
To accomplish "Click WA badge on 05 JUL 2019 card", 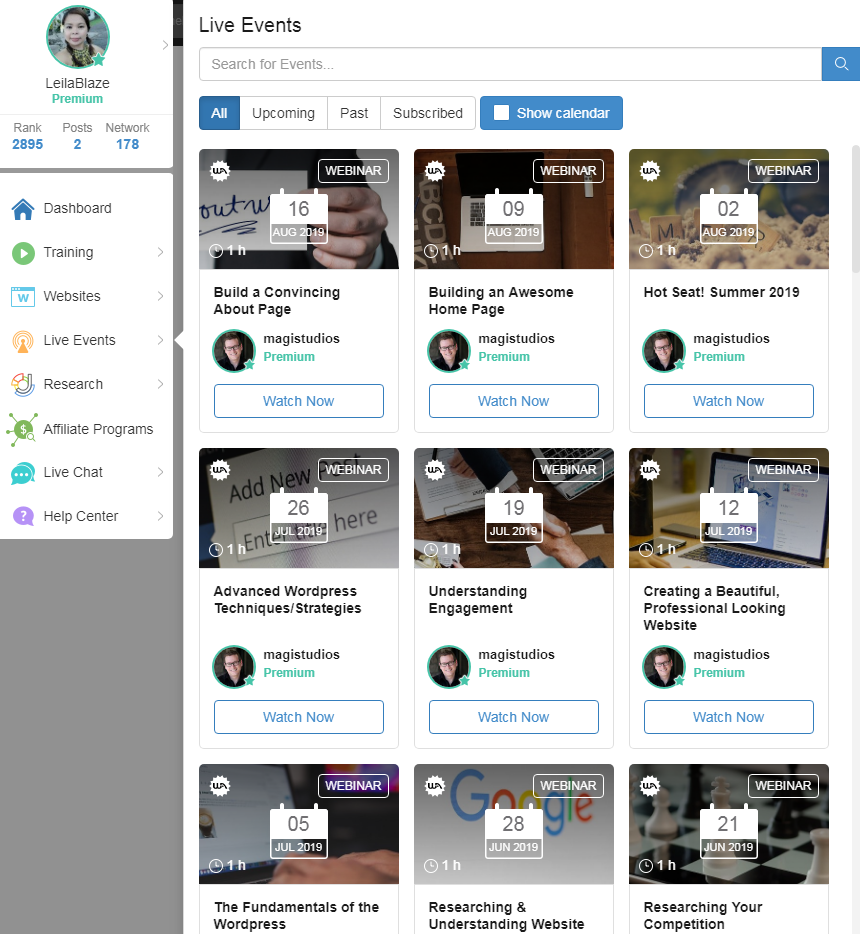I will point(220,786).
